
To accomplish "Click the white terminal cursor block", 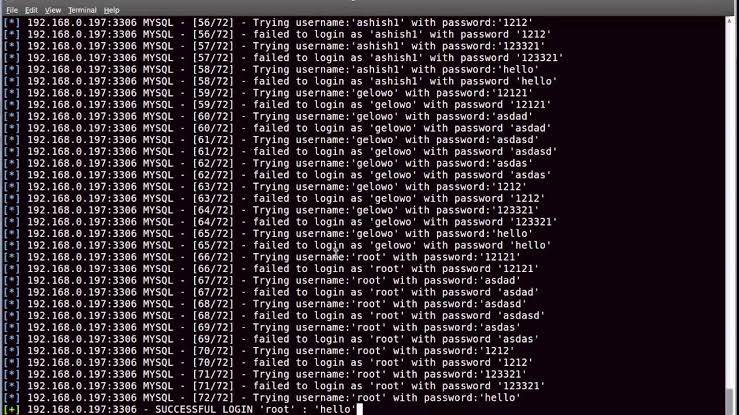I will click(360, 409).
